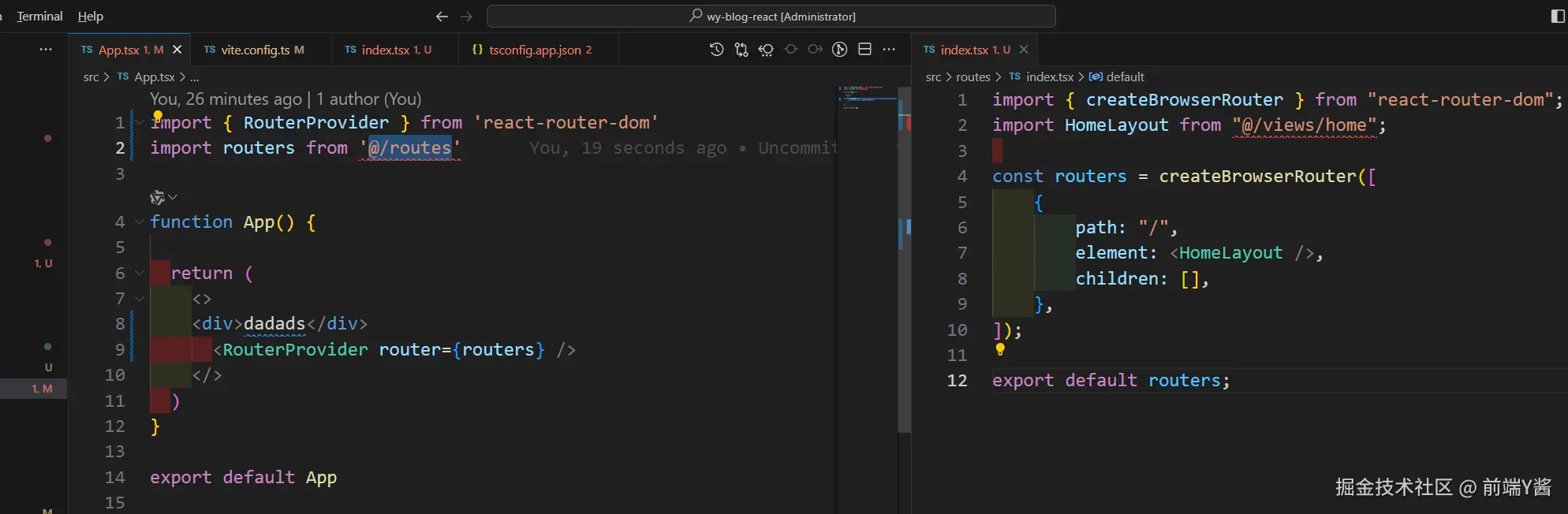Click the inline blame 'You, 19 seconds ago'
The image size is (1568, 514).
point(628,148)
